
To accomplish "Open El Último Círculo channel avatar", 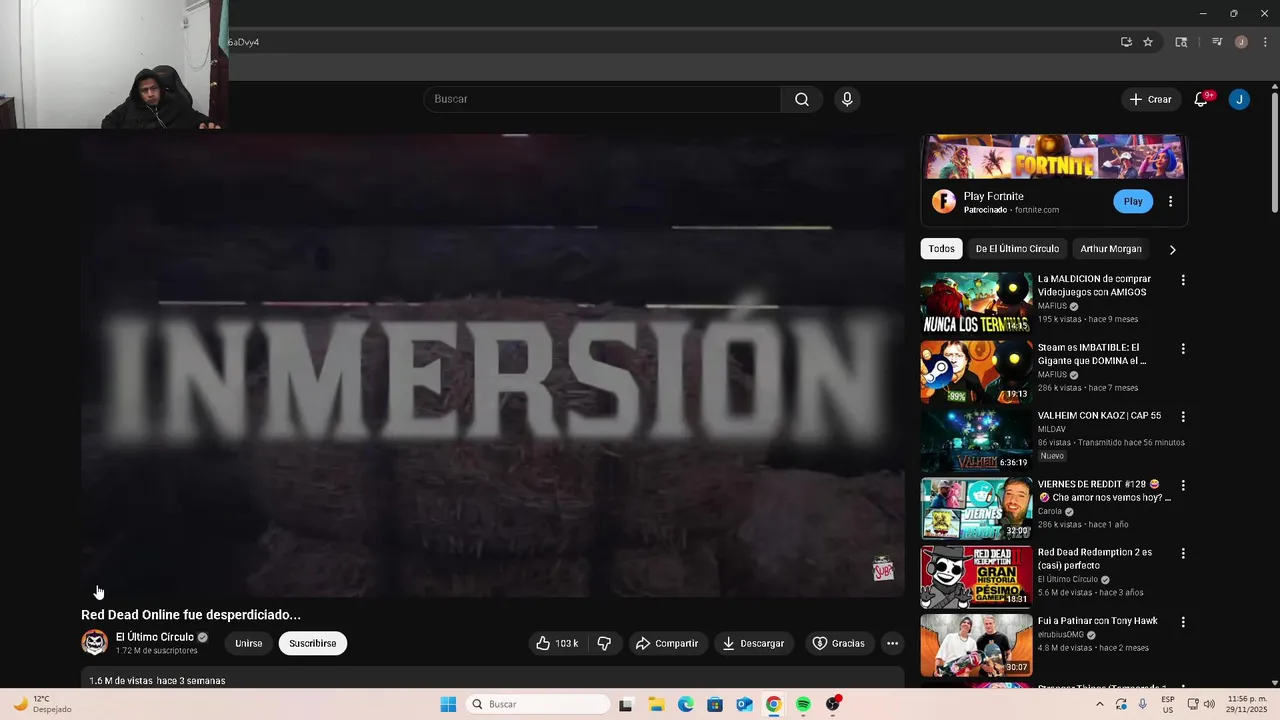I will 95,643.
